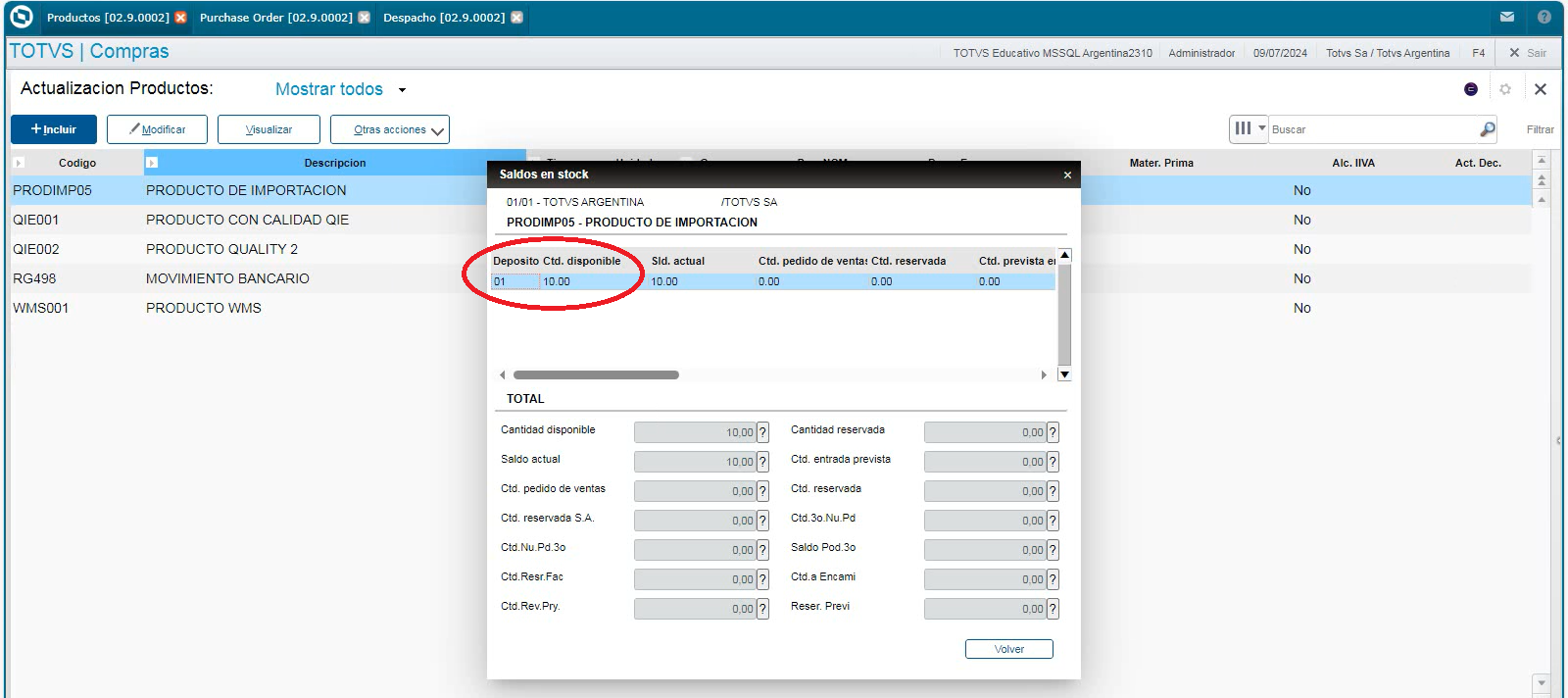
Task: Click the Codigo column sort arrow
Action: (x=19, y=163)
